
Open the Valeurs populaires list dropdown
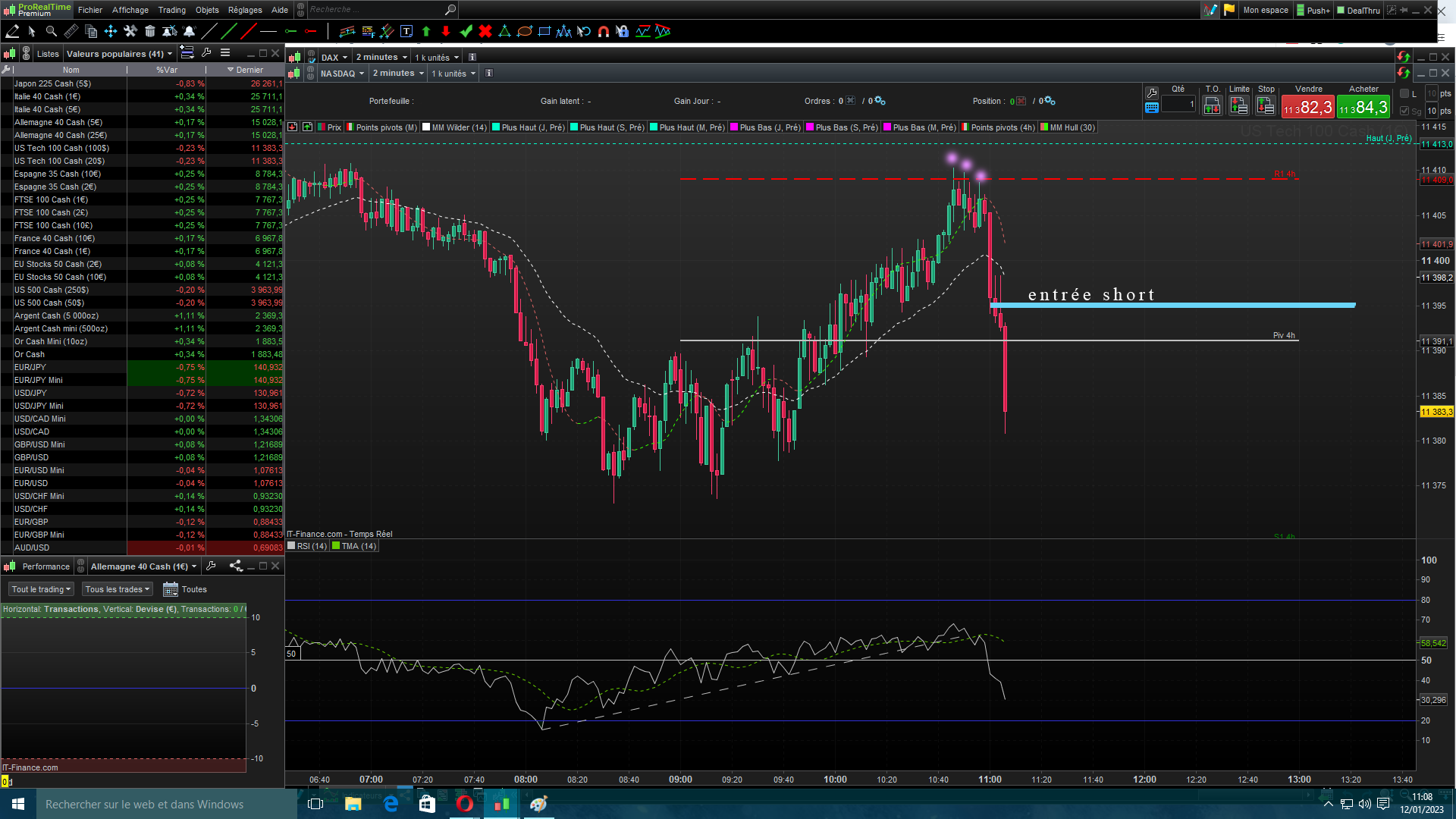pos(119,54)
